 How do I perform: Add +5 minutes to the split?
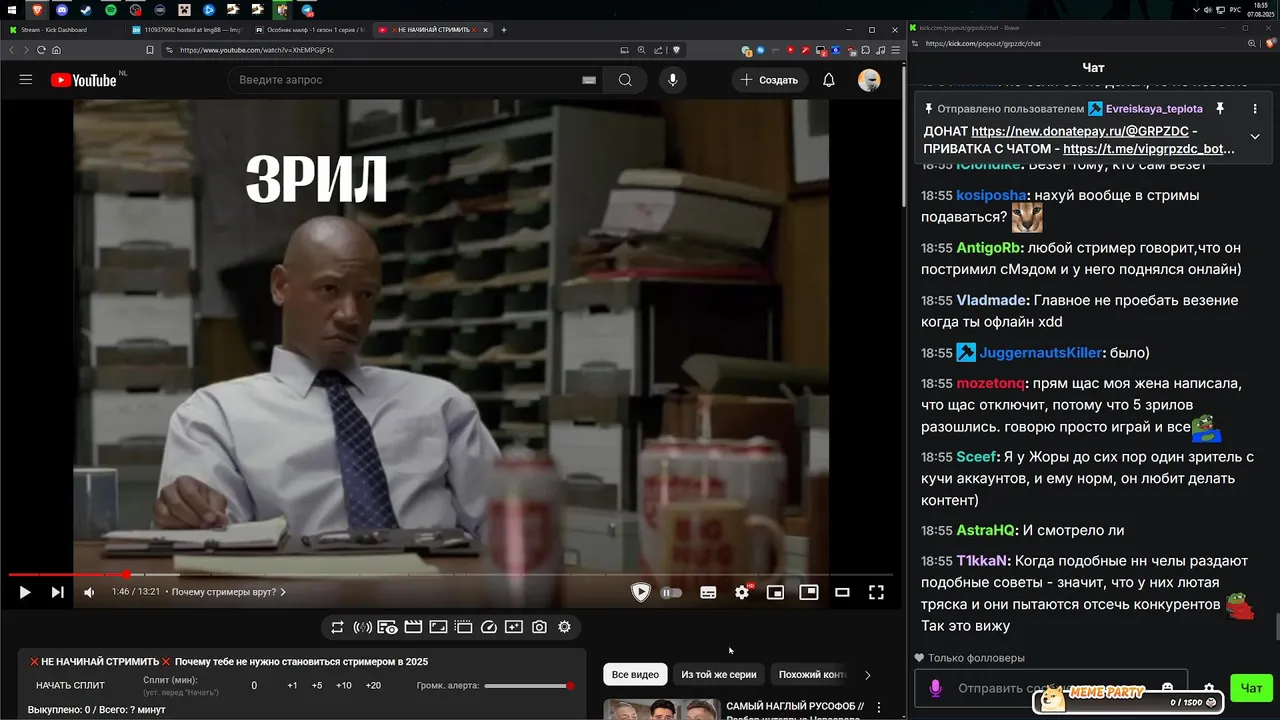point(317,686)
